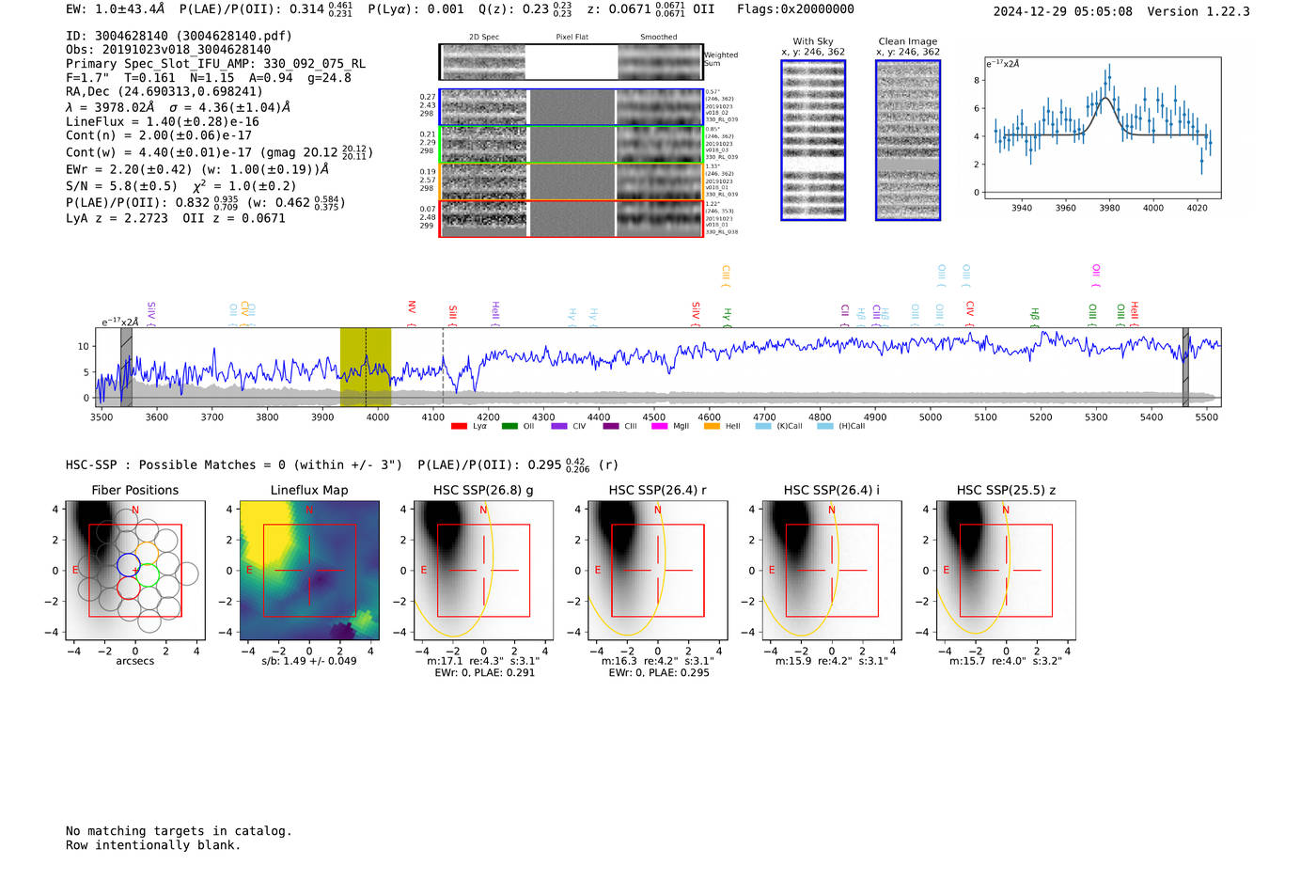Click the green-bordered 2D spectrum row
1316x896 pixels.
tap(571, 145)
